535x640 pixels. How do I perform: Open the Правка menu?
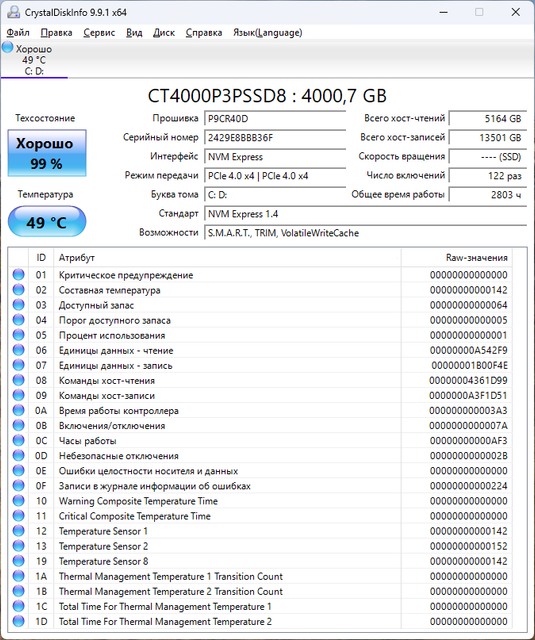tap(56, 33)
